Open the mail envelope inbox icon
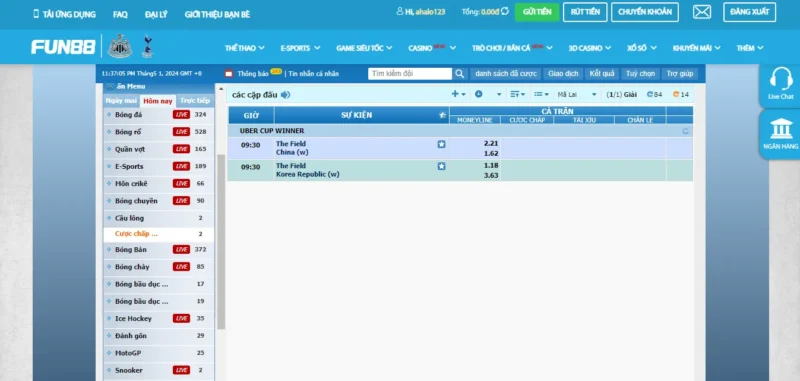Screen dimensions: 800x381 coord(702,12)
